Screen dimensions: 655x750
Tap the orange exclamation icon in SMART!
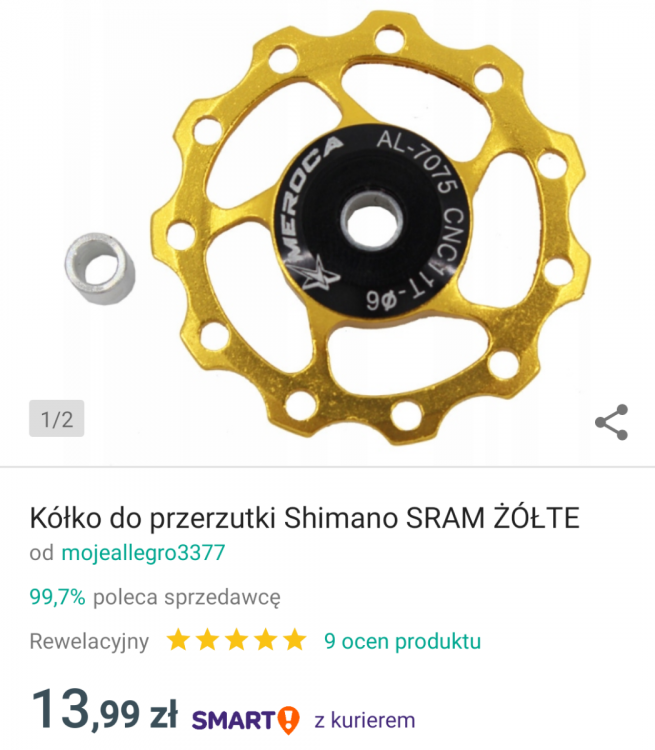tap(289, 720)
